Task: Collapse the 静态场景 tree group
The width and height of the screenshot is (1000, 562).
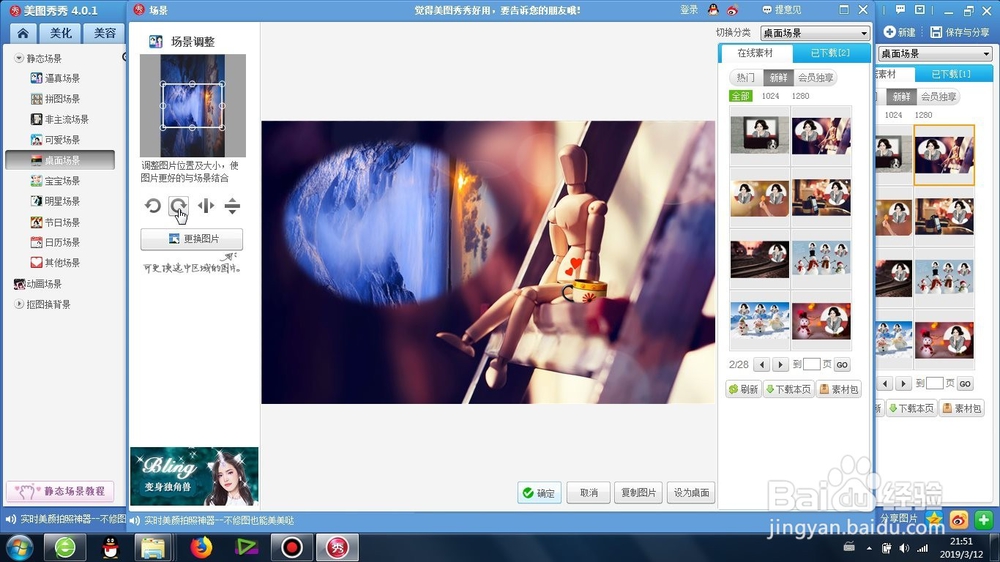Action: (19, 58)
